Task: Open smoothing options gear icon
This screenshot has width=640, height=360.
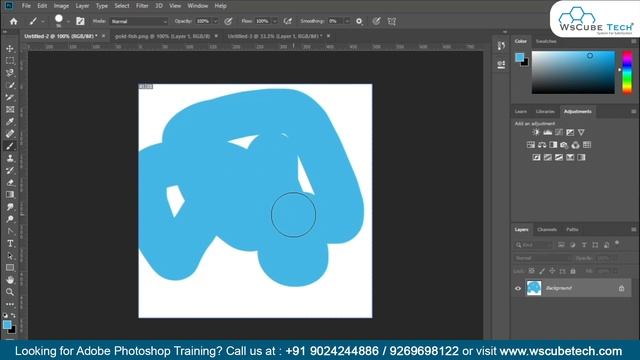Action: (359, 21)
